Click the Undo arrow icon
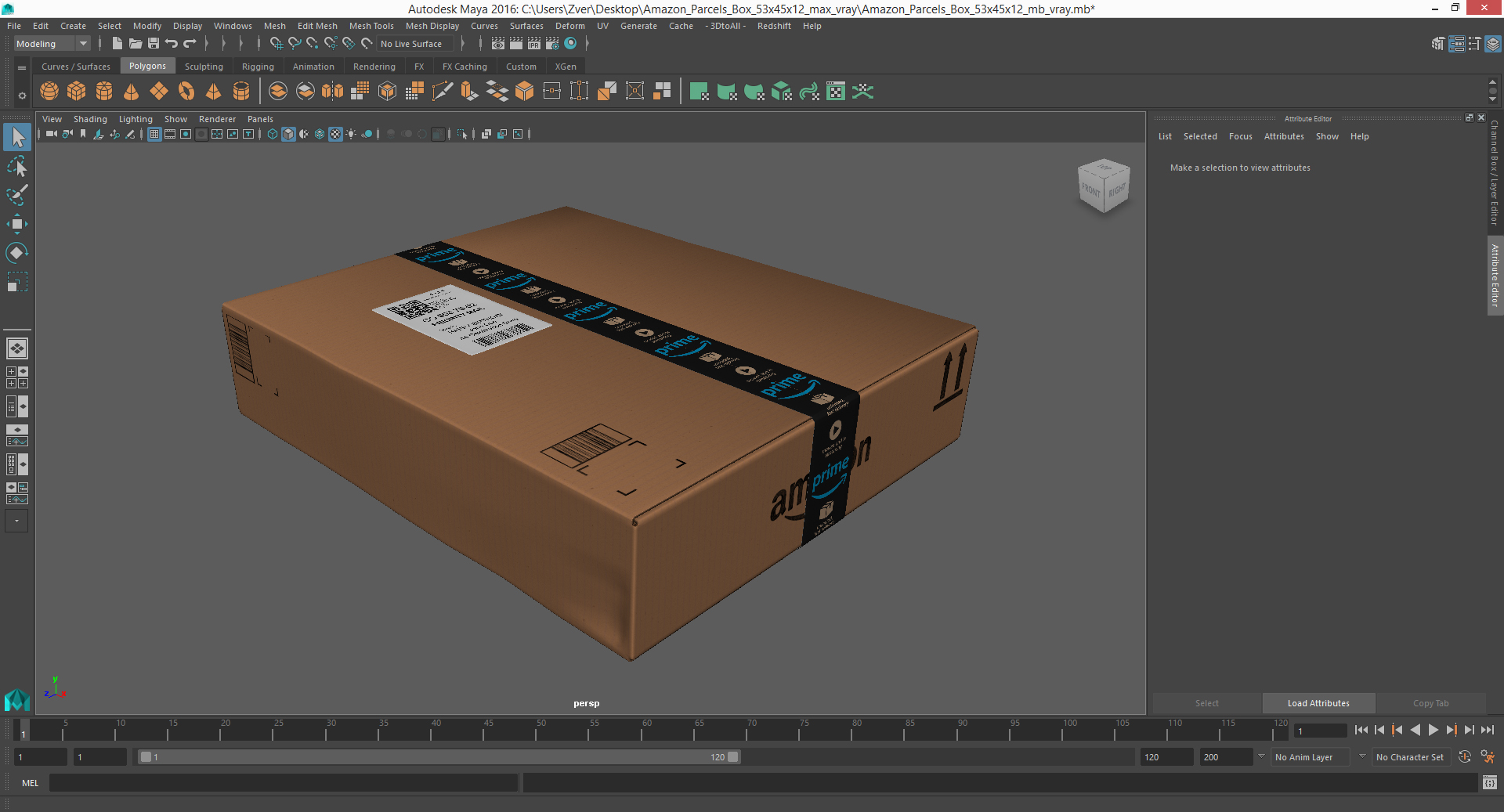 172,44
